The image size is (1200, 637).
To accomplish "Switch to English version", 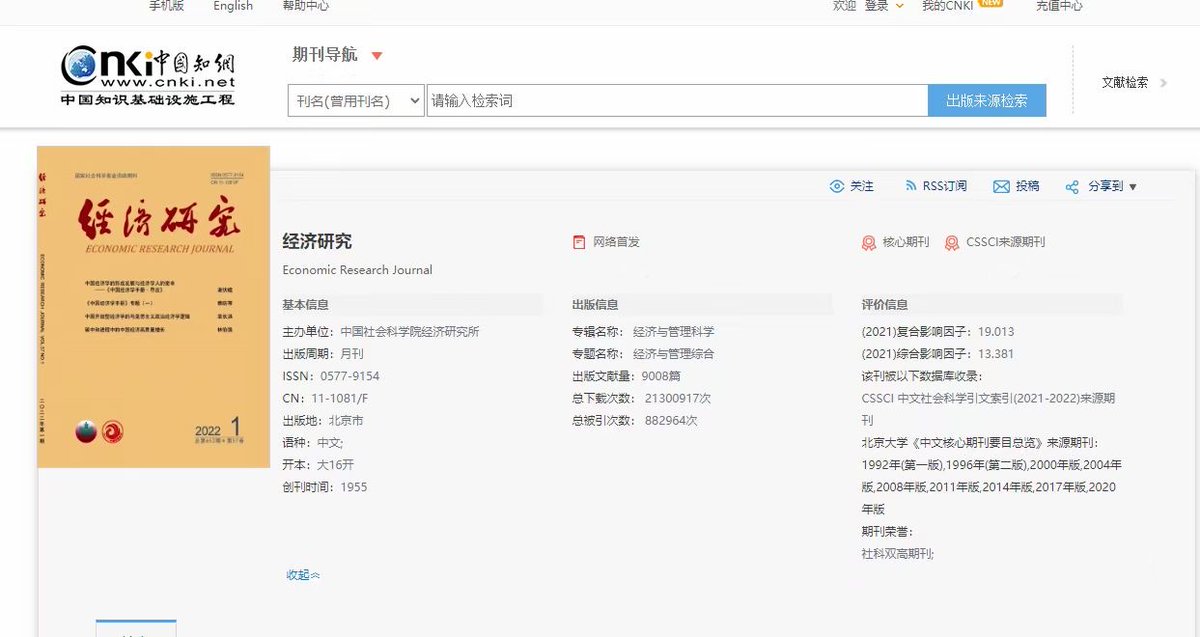I will [233, 6].
